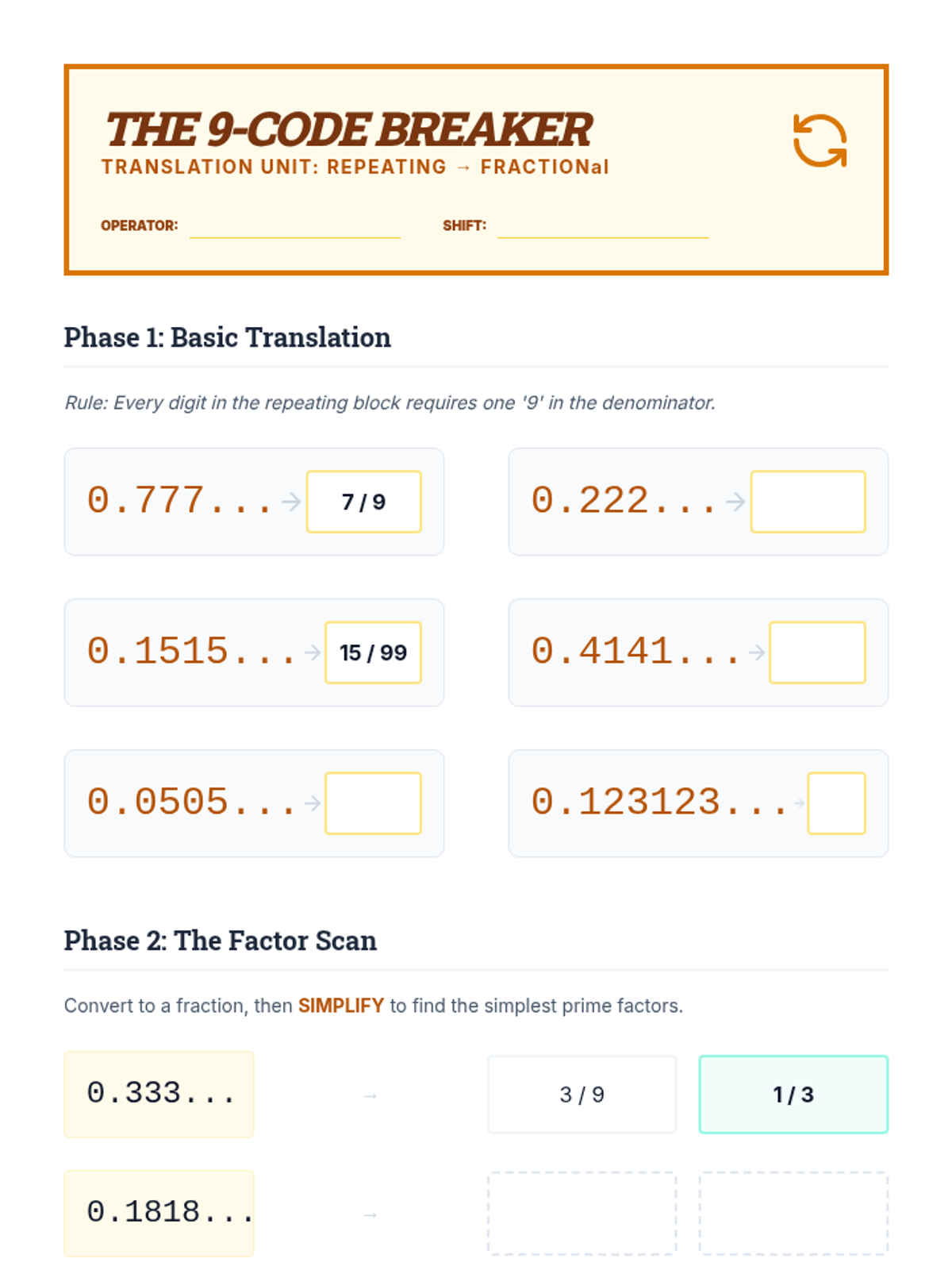Click the arrow icon after 0.4141...
Viewport: 952px width, 1270px height.
(x=757, y=652)
